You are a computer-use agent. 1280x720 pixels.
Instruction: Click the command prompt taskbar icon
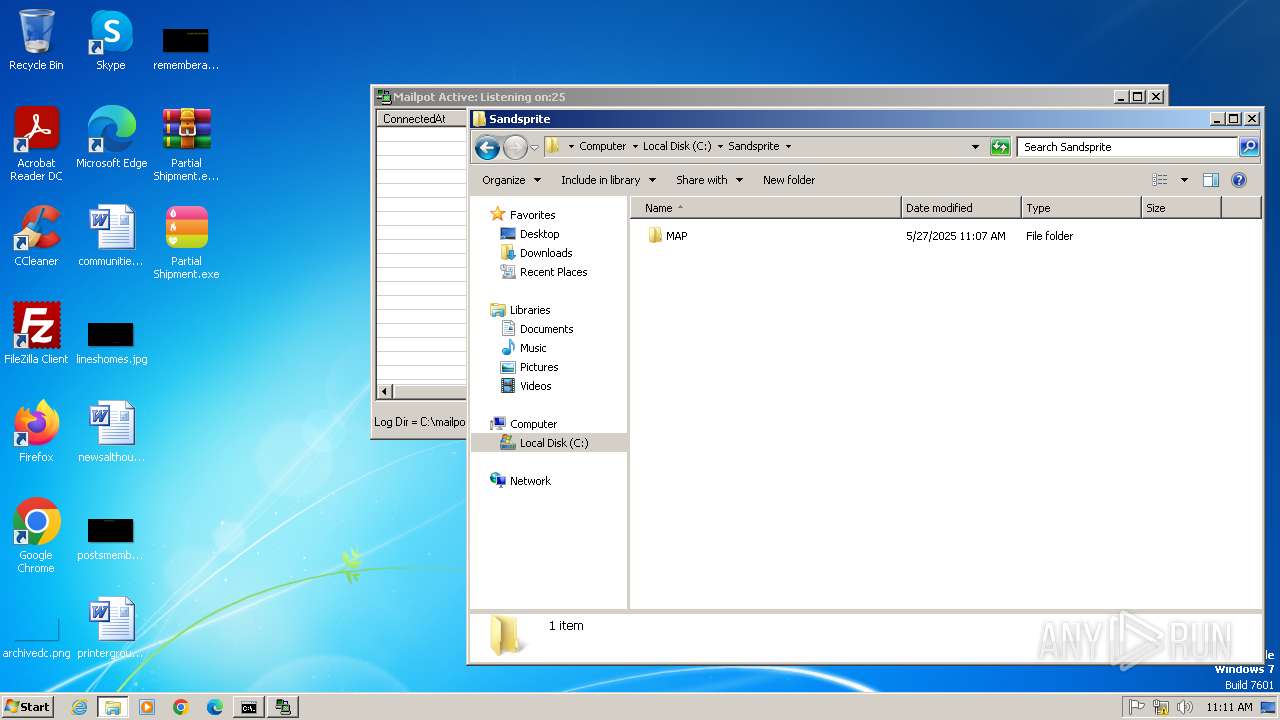248,707
